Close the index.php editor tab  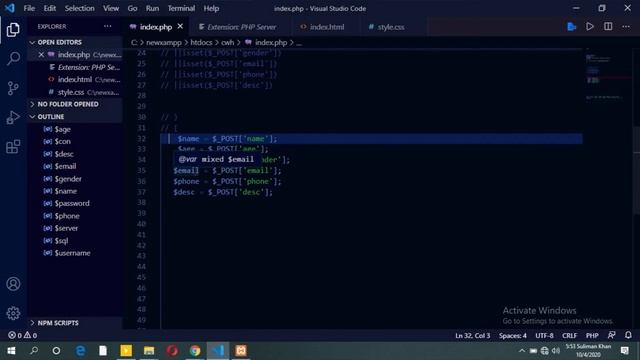click(180, 27)
